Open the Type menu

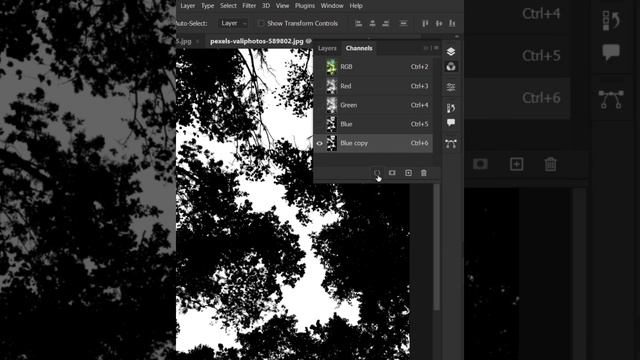click(207, 6)
